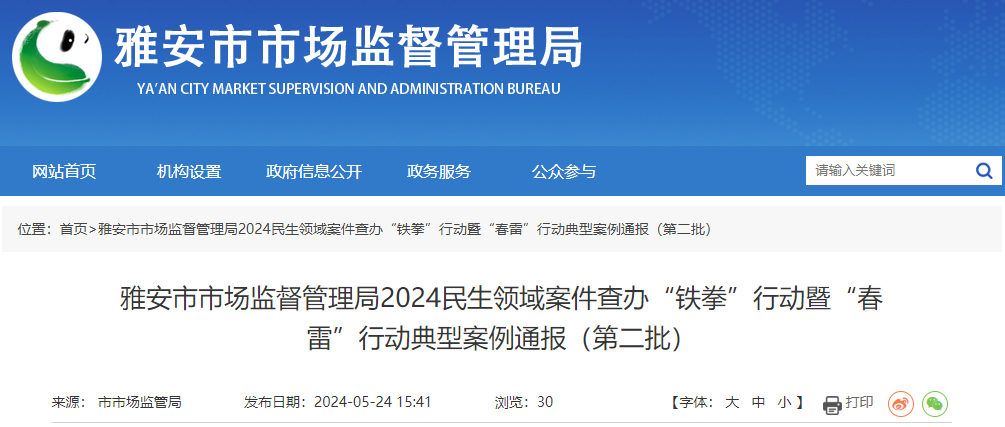Set font size to 大
The width and height of the screenshot is (1005, 427).
tap(731, 403)
